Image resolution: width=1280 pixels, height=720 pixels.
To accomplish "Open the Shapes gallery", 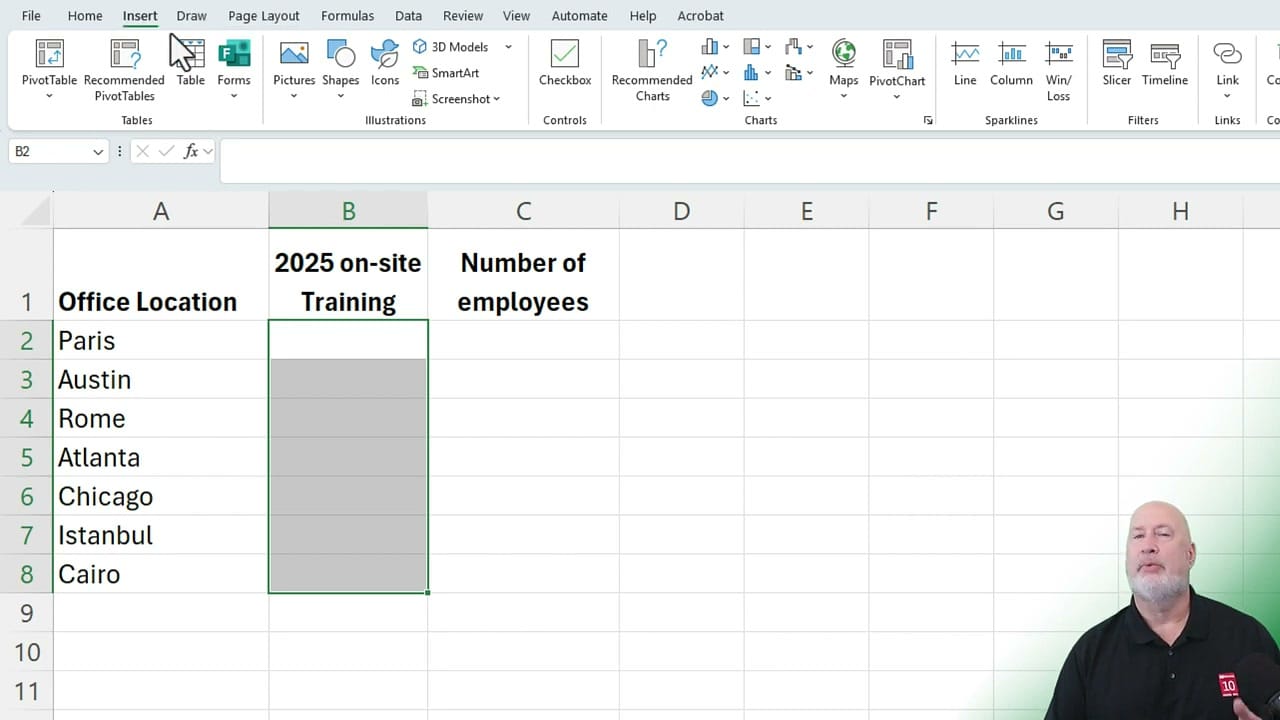I will click(x=341, y=60).
